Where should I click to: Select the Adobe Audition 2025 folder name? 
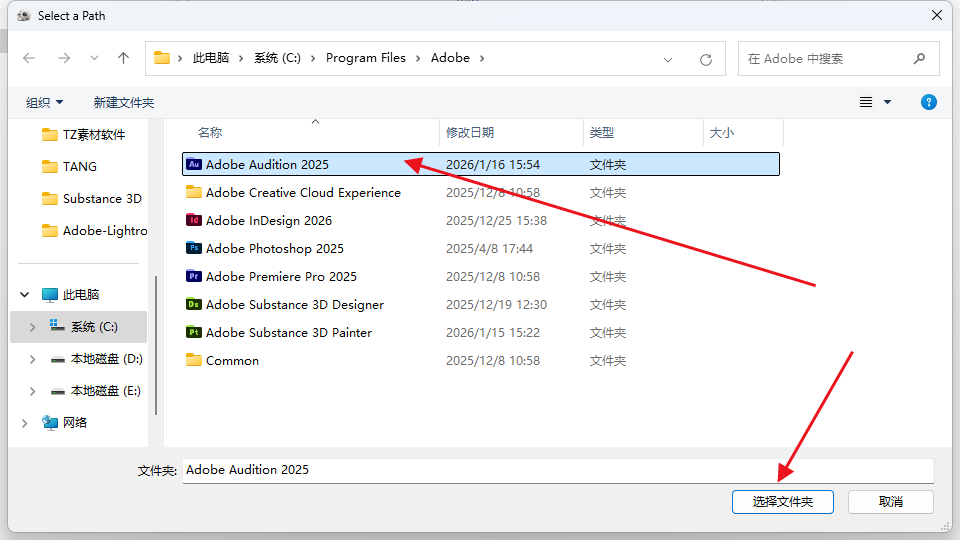coord(267,164)
